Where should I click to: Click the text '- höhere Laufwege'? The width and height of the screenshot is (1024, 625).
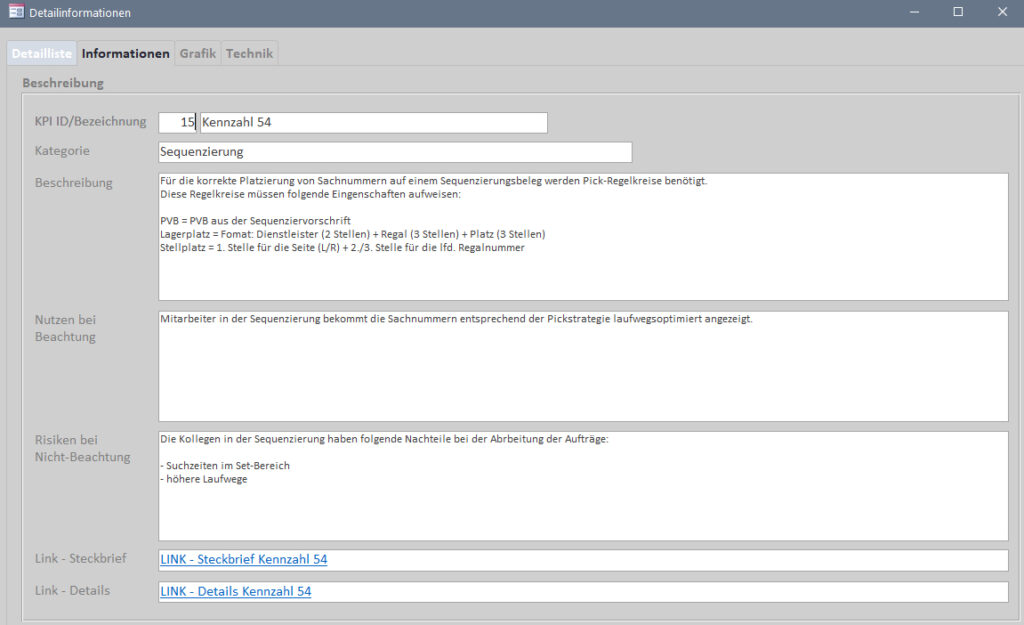(204, 479)
